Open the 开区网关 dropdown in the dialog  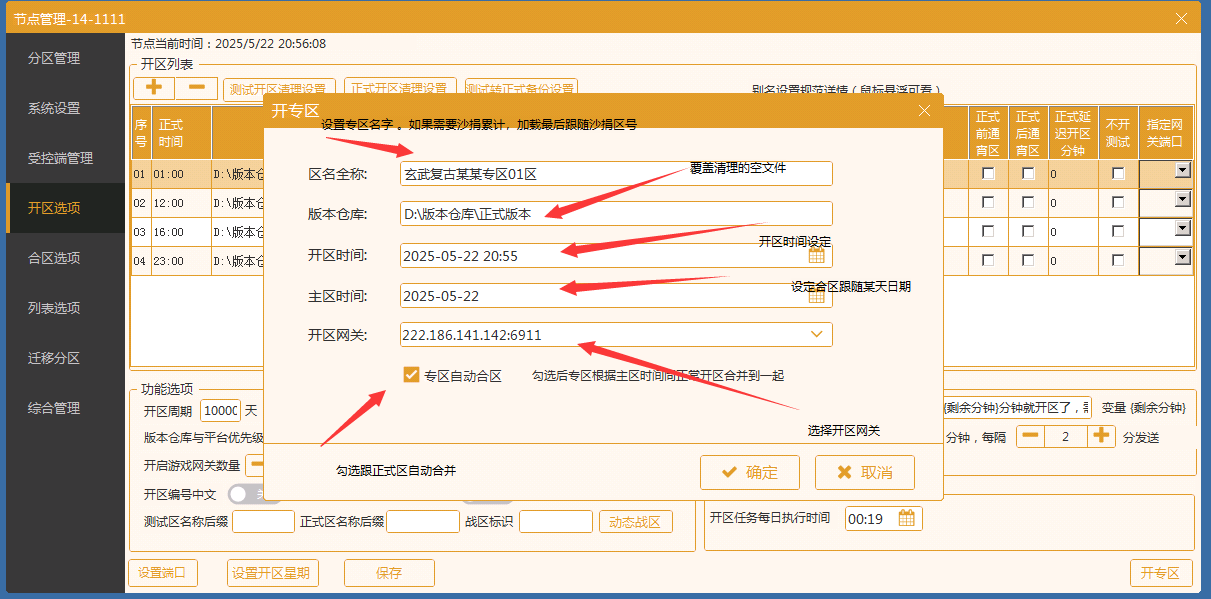(x=819, y=334)
